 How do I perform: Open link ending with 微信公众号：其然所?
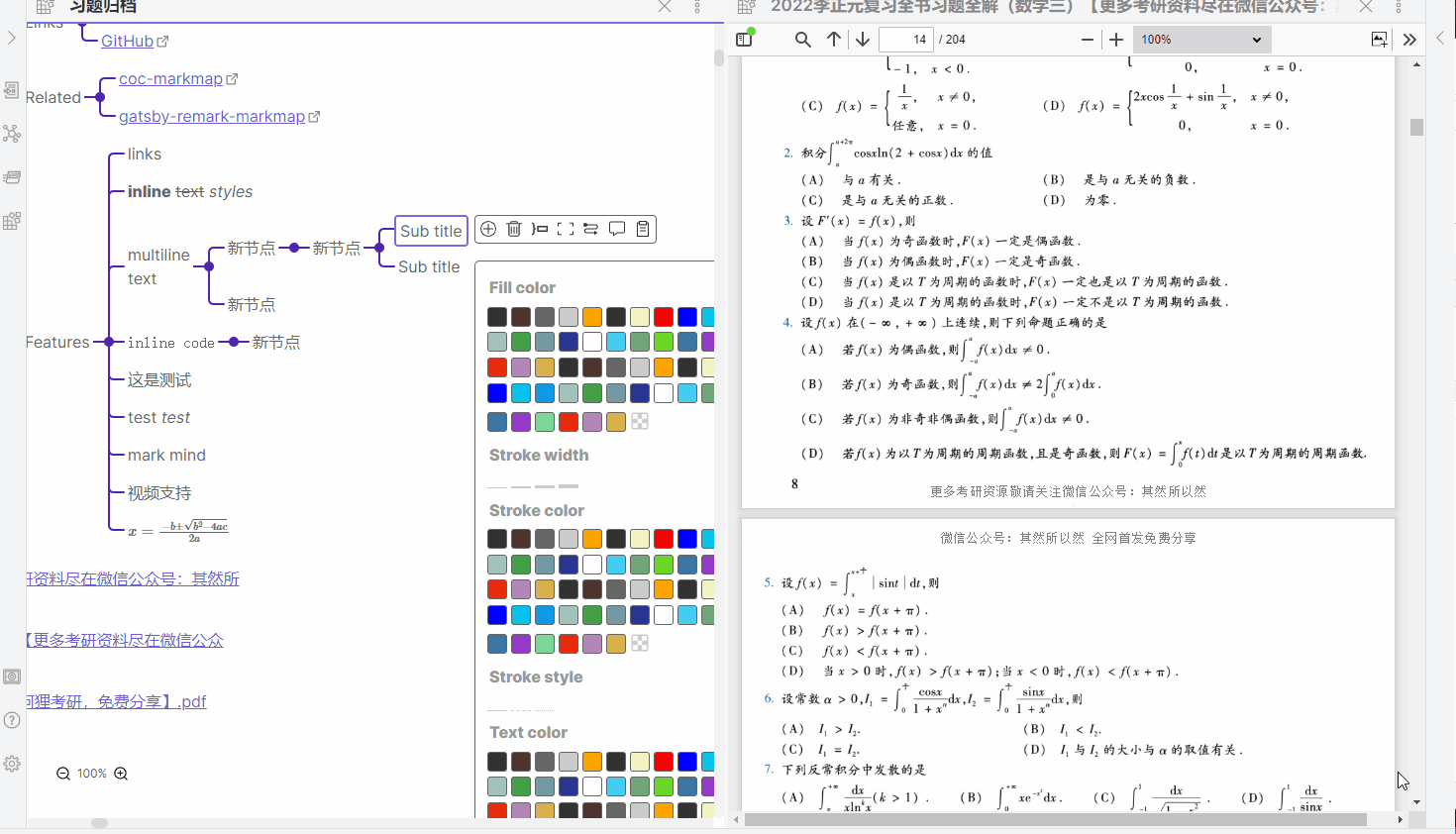click(133, 578)
